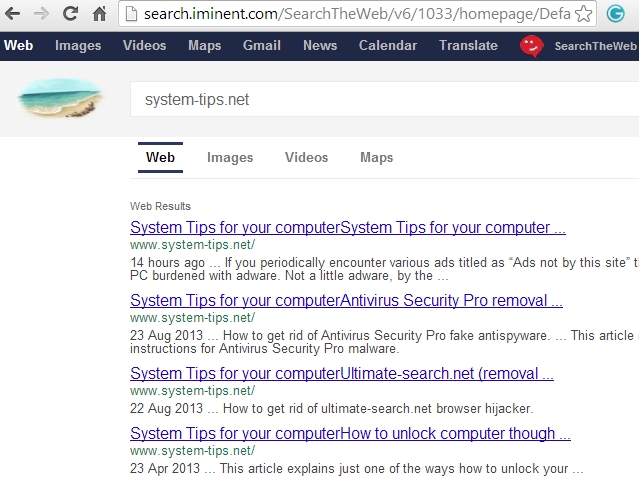Open the Antivirus Security Pro removal result
Screen dimensions: 639x482
346,301
